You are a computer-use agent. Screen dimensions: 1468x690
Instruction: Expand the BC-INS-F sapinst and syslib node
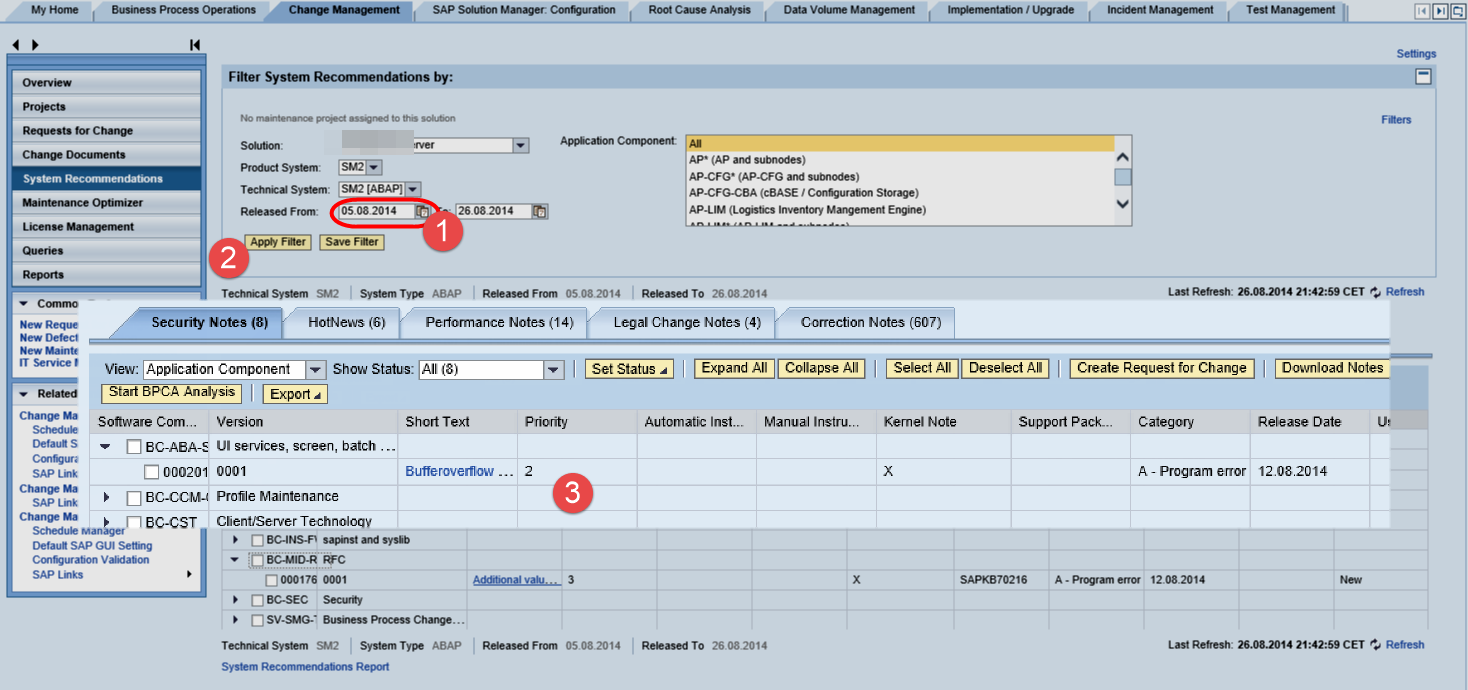tap(236, 540)
